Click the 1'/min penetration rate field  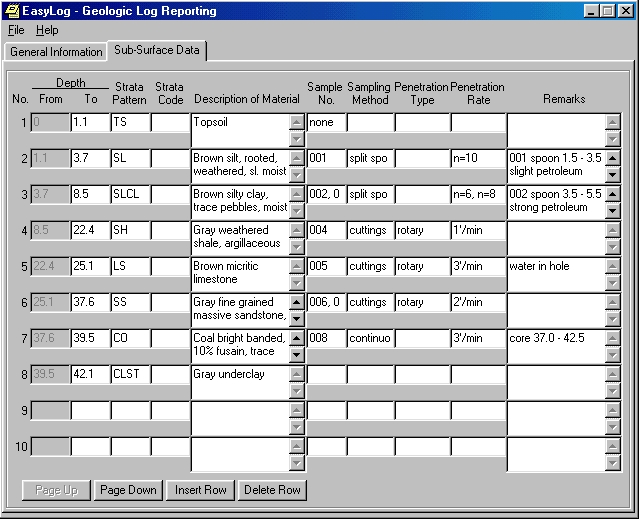478,230
